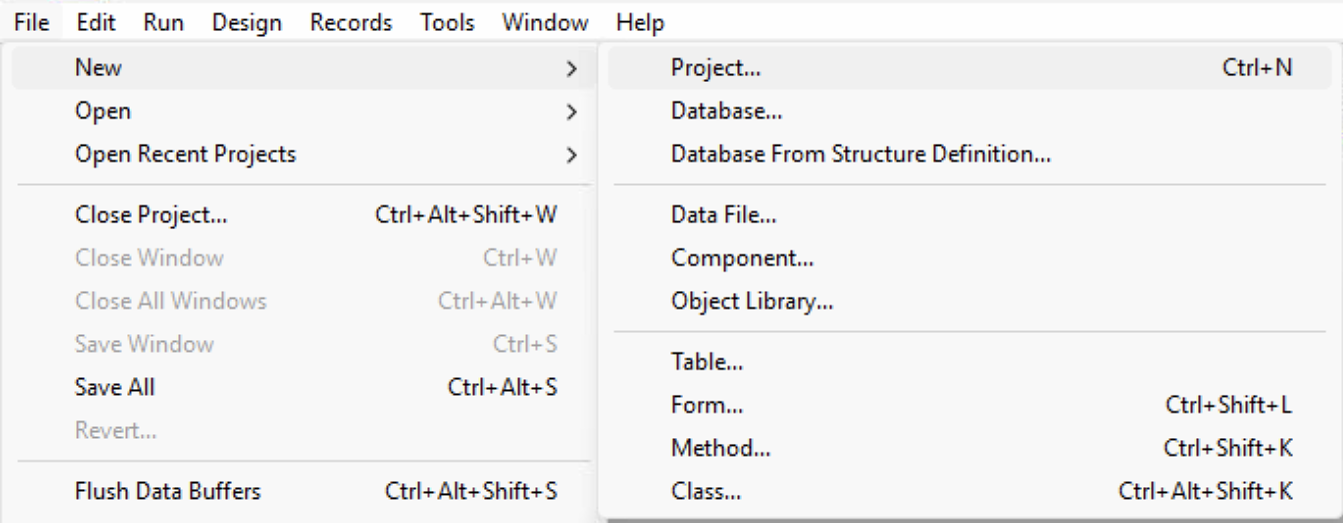Choose New Project from the submenu
The image size is (1343, 523).
(716, 68)
